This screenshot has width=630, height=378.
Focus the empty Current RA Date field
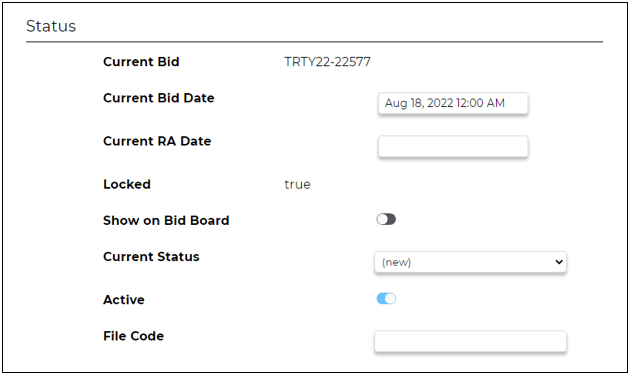point(453,146)
